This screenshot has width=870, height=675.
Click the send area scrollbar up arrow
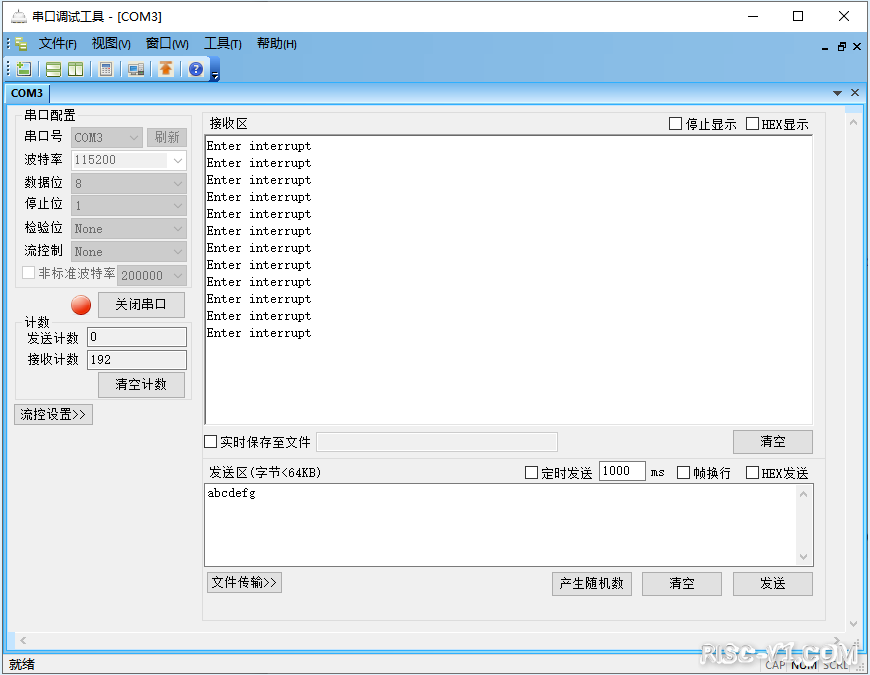point(803,494)
